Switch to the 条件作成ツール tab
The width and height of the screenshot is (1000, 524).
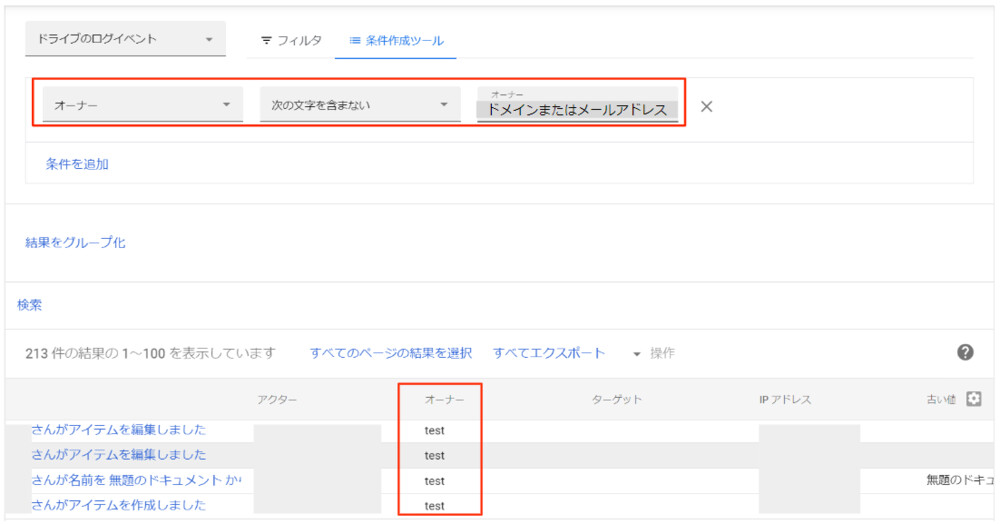click(396, 41)
